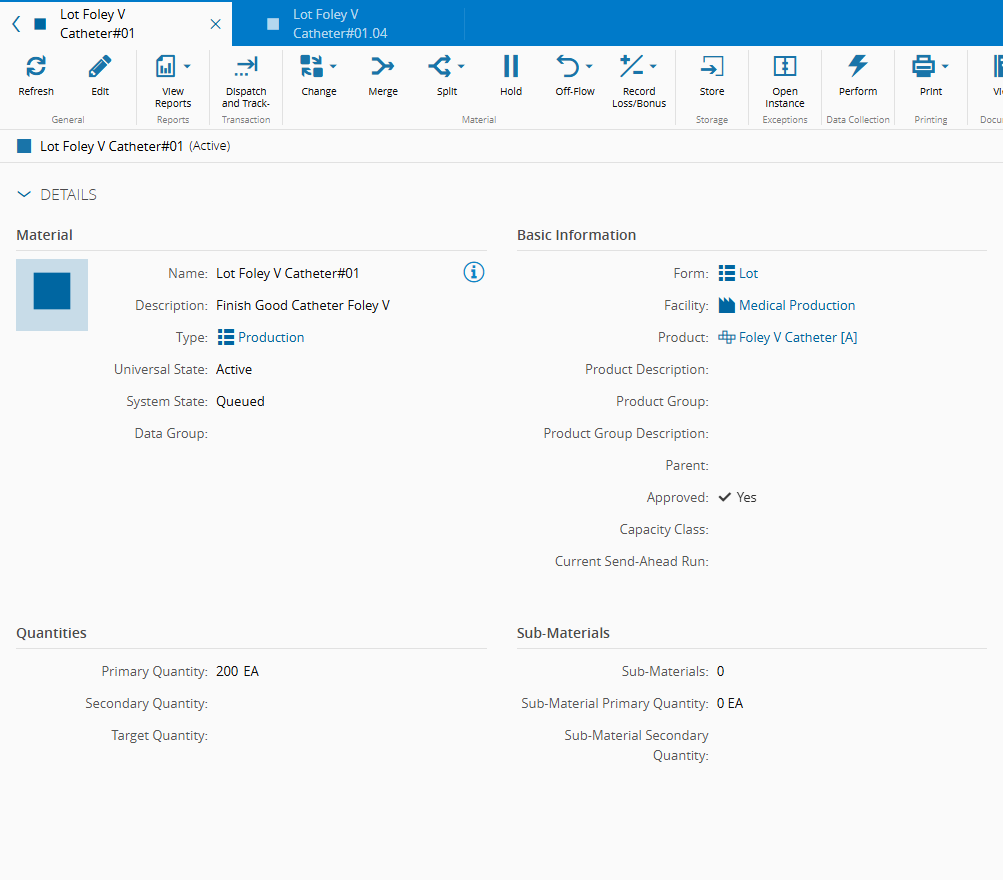Open the Medical Production facility link
Viewport: 1003px width, 880px height.
pos(796,305)
